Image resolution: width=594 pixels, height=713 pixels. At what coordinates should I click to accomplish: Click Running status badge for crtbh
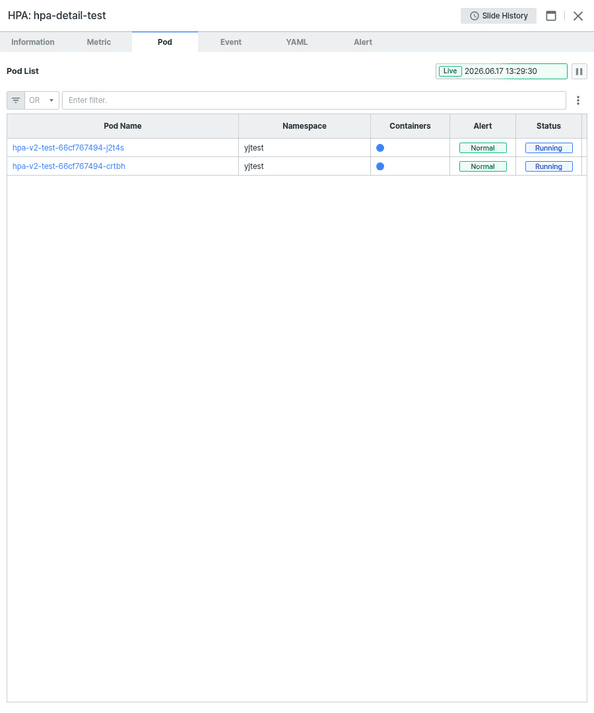[549, 166]
